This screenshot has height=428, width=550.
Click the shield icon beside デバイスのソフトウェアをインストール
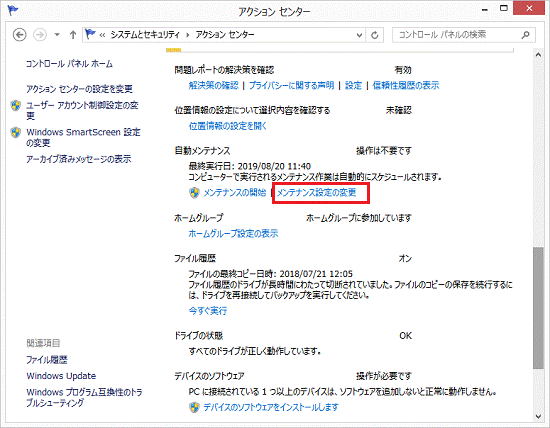pos(194,407)
